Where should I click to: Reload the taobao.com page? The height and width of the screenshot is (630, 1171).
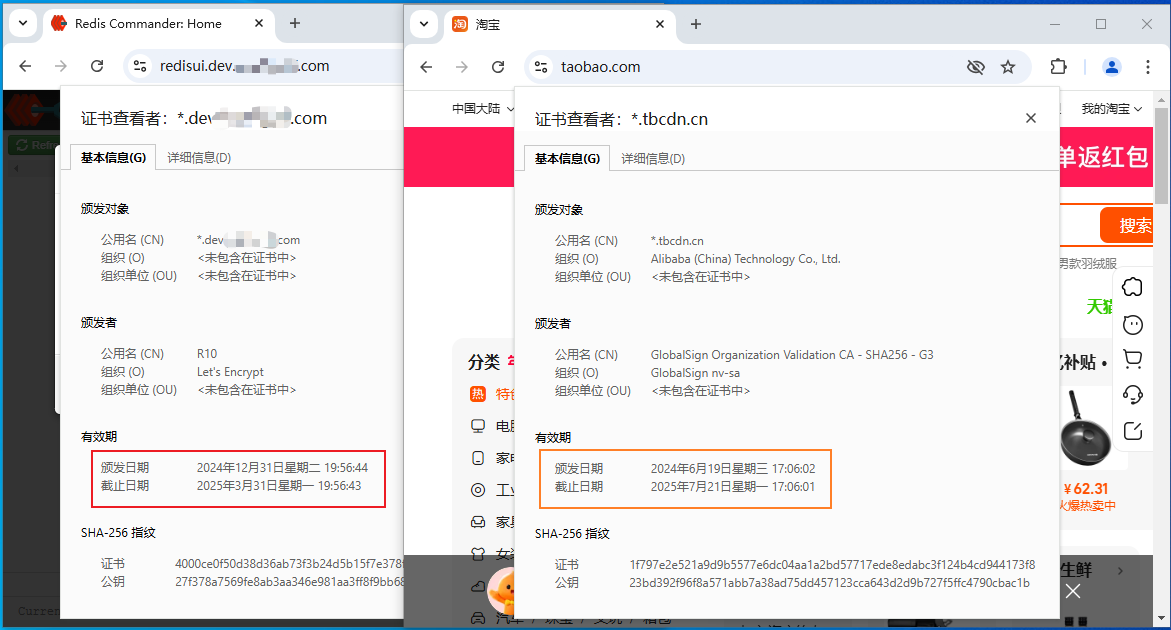click(498, 67)
